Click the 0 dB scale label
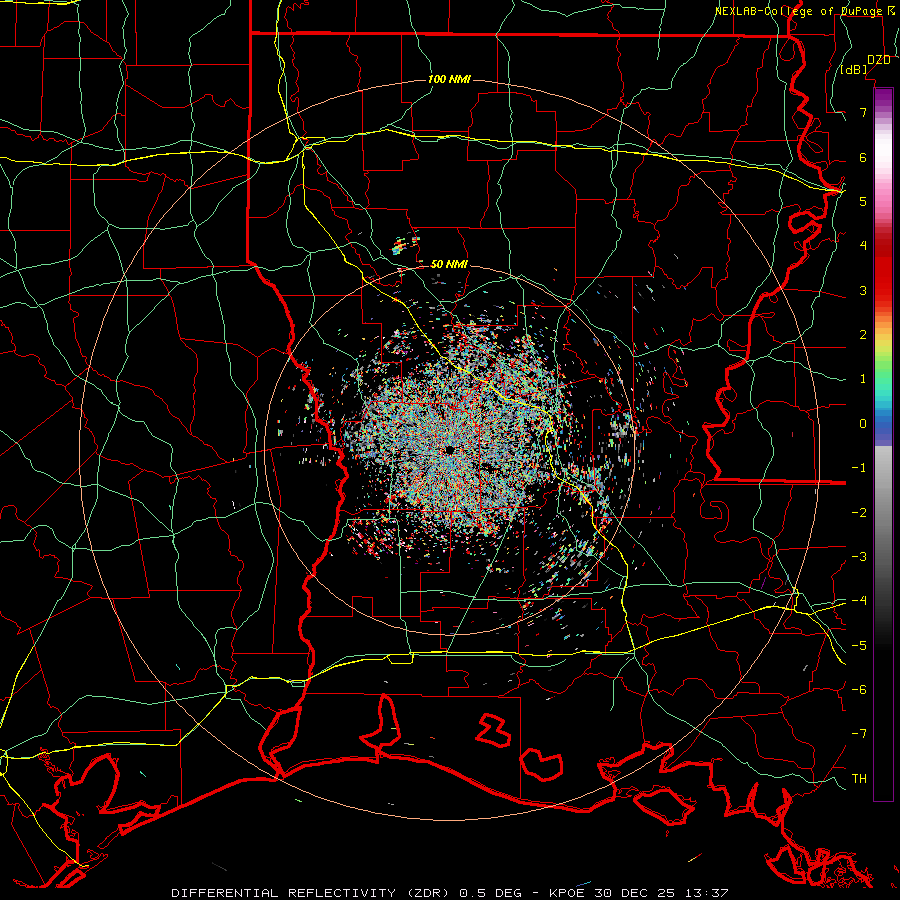Viewport: 900px width, 900px height. click(x=863, y=424)
